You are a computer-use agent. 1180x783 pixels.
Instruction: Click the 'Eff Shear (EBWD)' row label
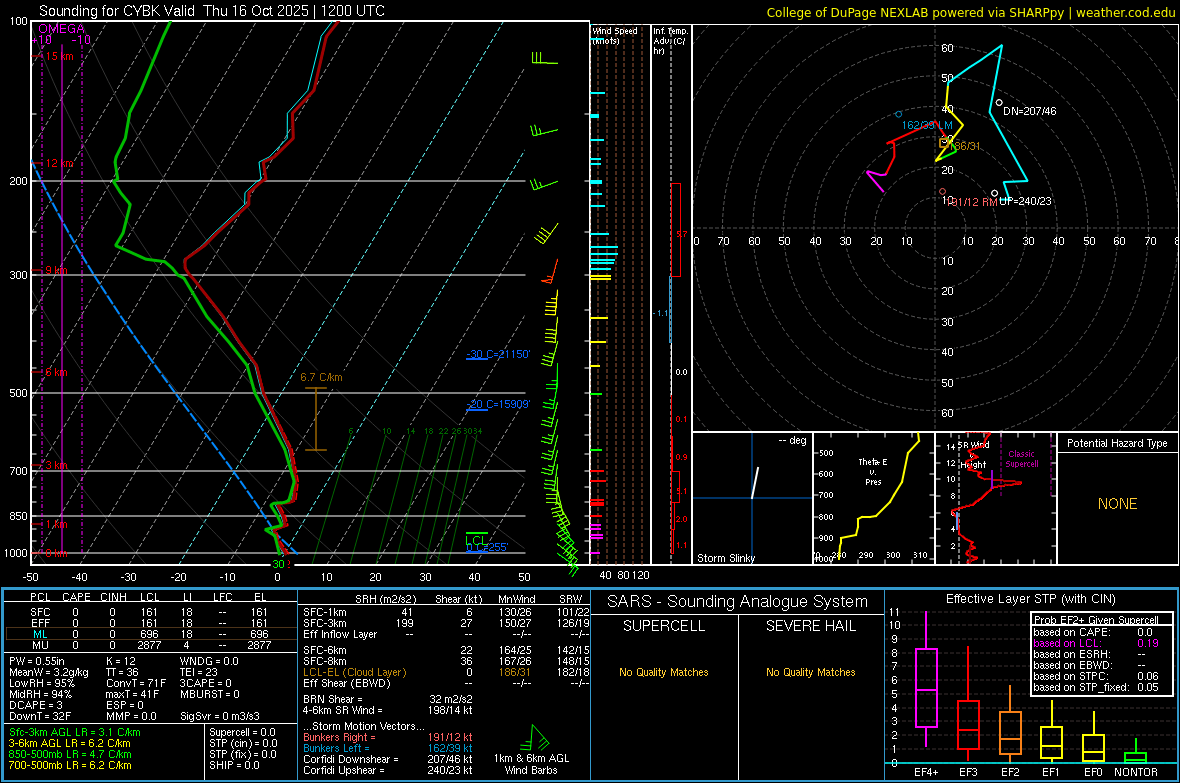point(347,684)
